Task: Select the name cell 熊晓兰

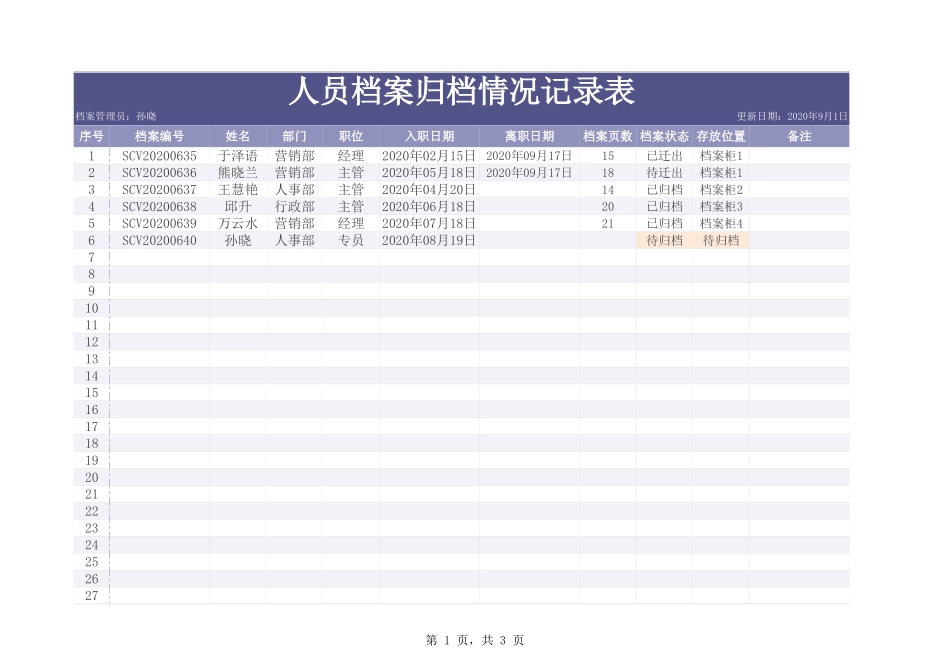Action: click(237, 172)
